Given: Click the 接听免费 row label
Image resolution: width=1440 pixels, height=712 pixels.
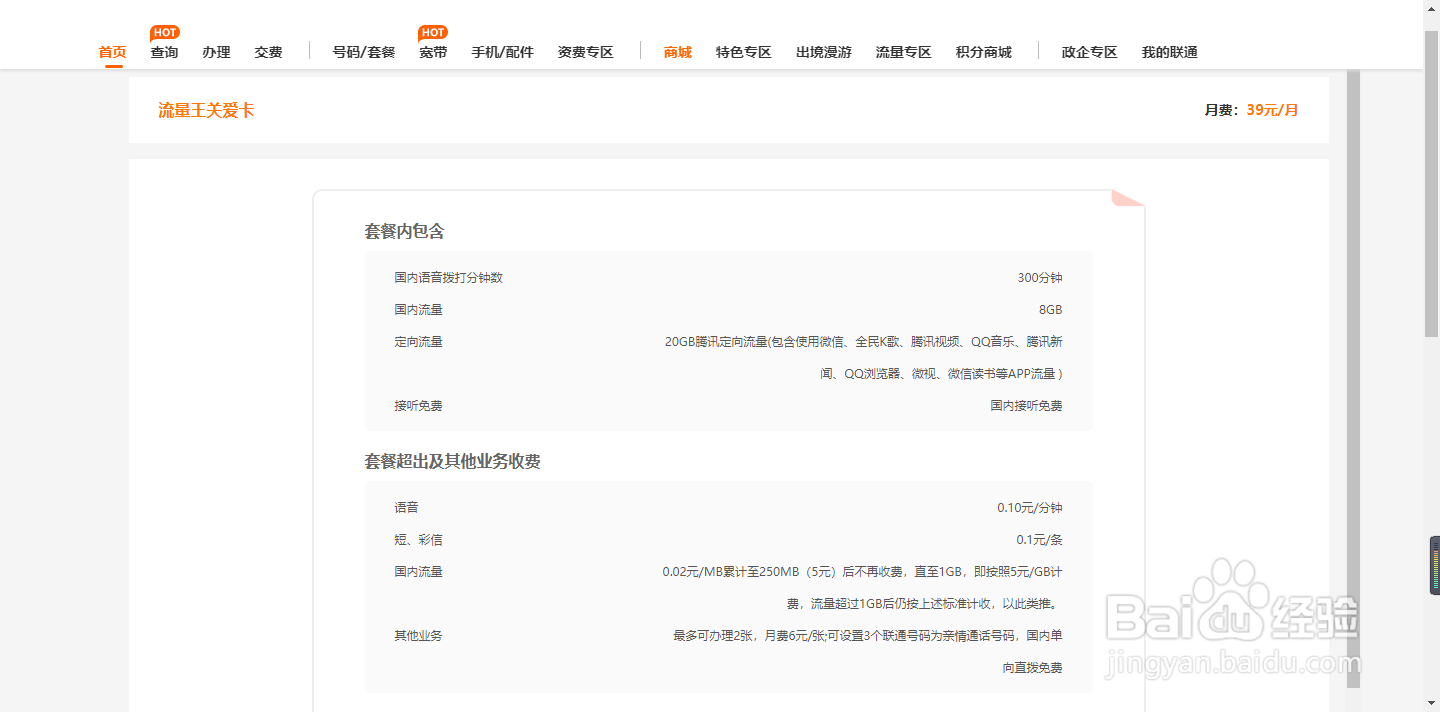Looking at the screenshot, I should point(418,406).
